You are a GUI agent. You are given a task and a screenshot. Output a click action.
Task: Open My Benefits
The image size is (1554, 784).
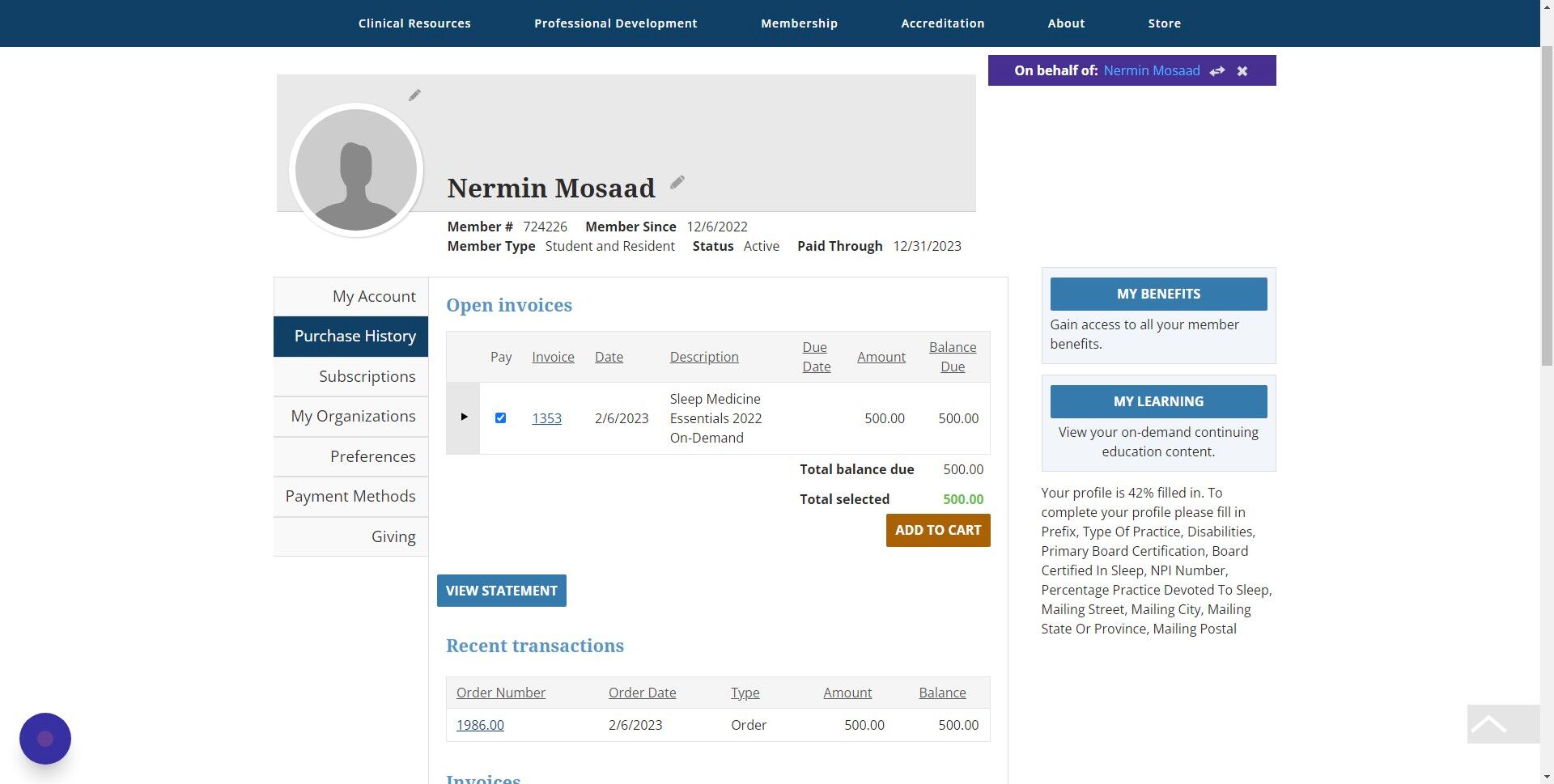tap(1158, 294)
